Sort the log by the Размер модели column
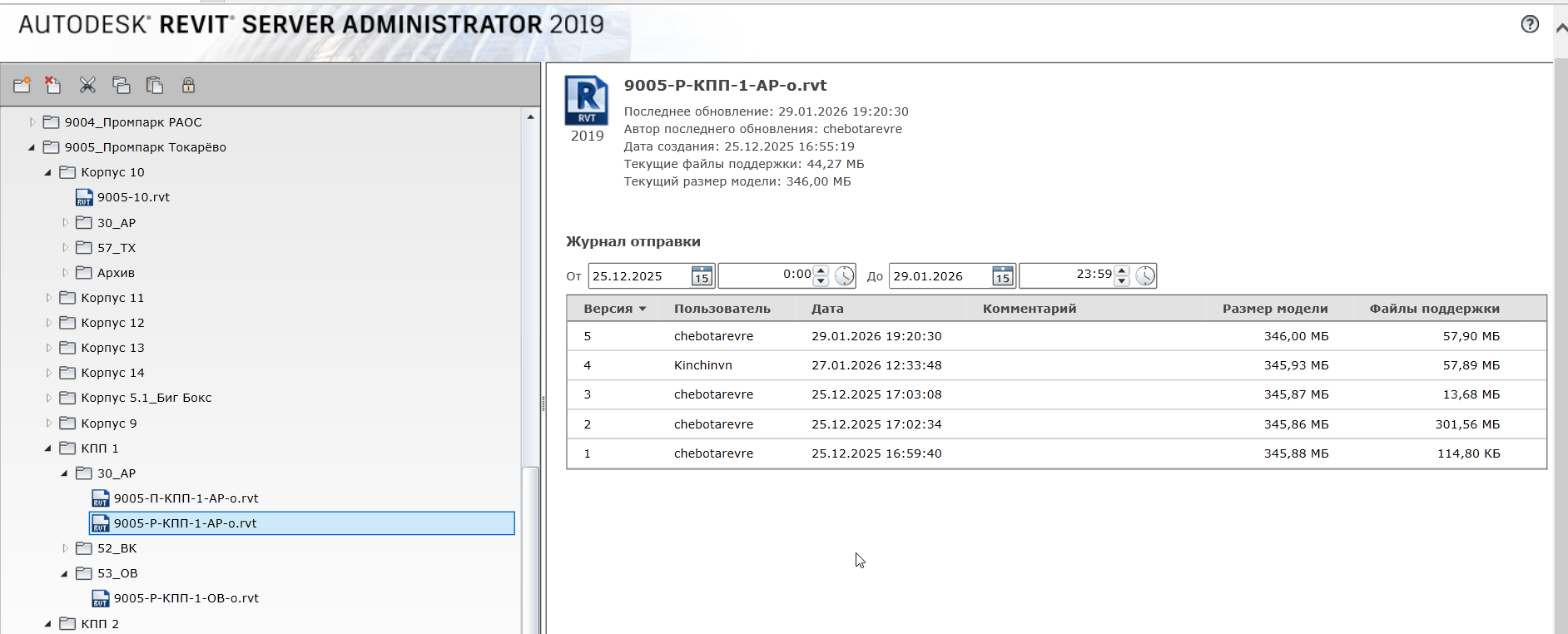Viewport: 1568px width, 634px height. [1275, 309]
